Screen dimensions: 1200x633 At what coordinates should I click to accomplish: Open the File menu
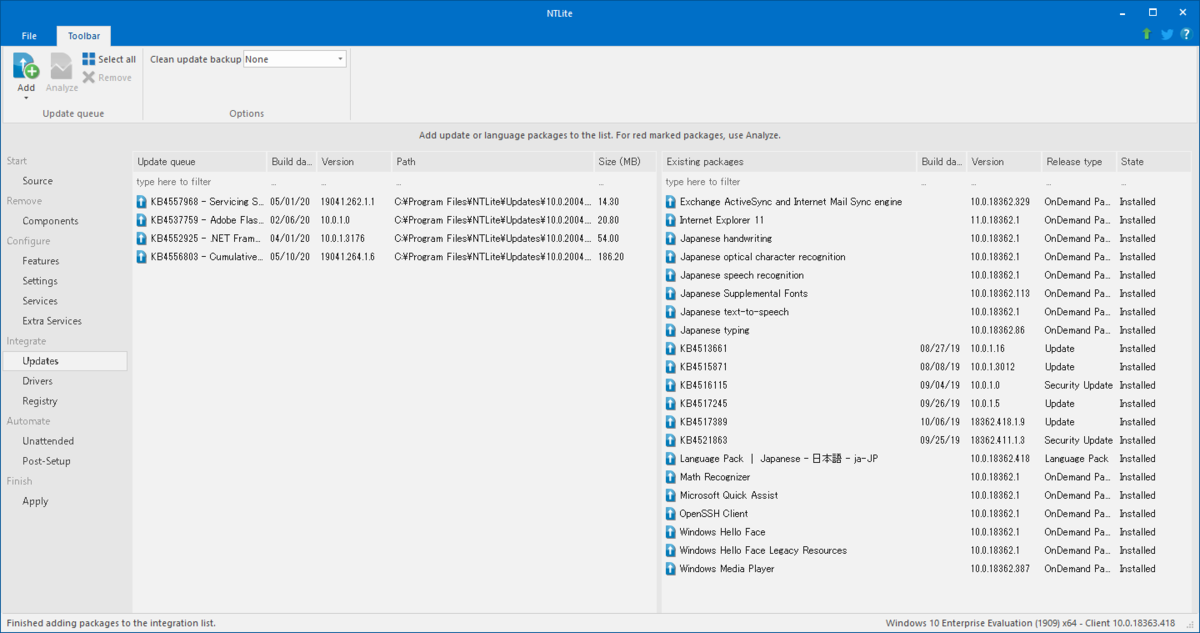click(x=29, y=36)
